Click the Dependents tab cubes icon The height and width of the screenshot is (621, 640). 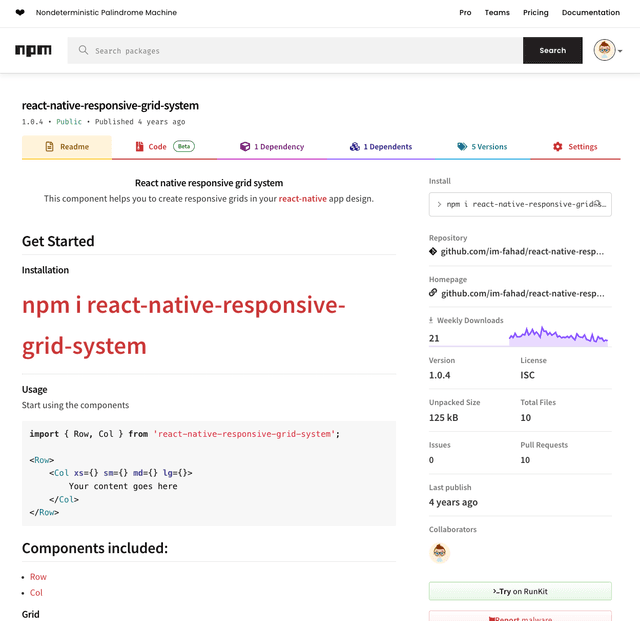[355, 147]
